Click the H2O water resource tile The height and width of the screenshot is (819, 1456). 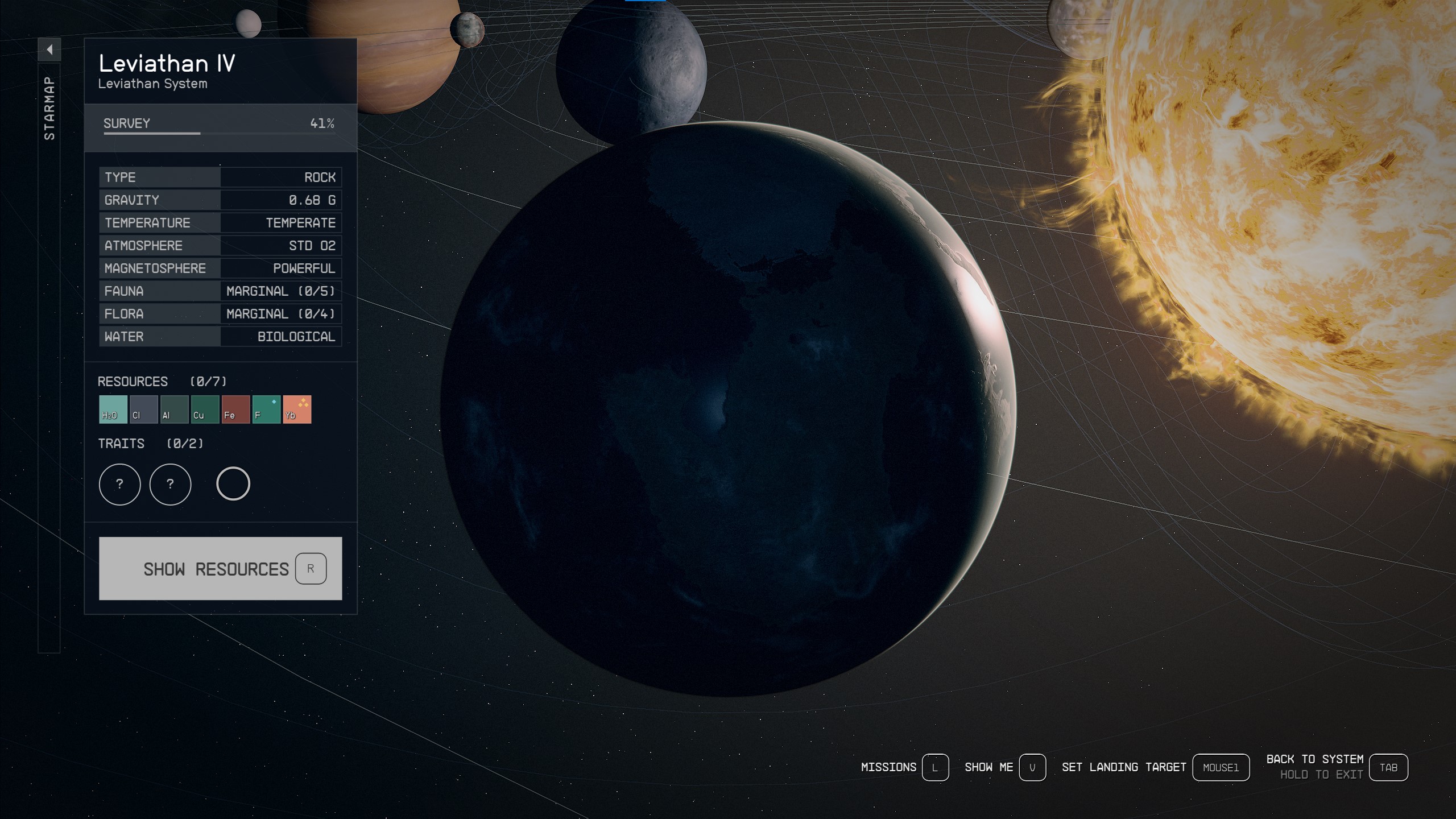coord(113,409)
